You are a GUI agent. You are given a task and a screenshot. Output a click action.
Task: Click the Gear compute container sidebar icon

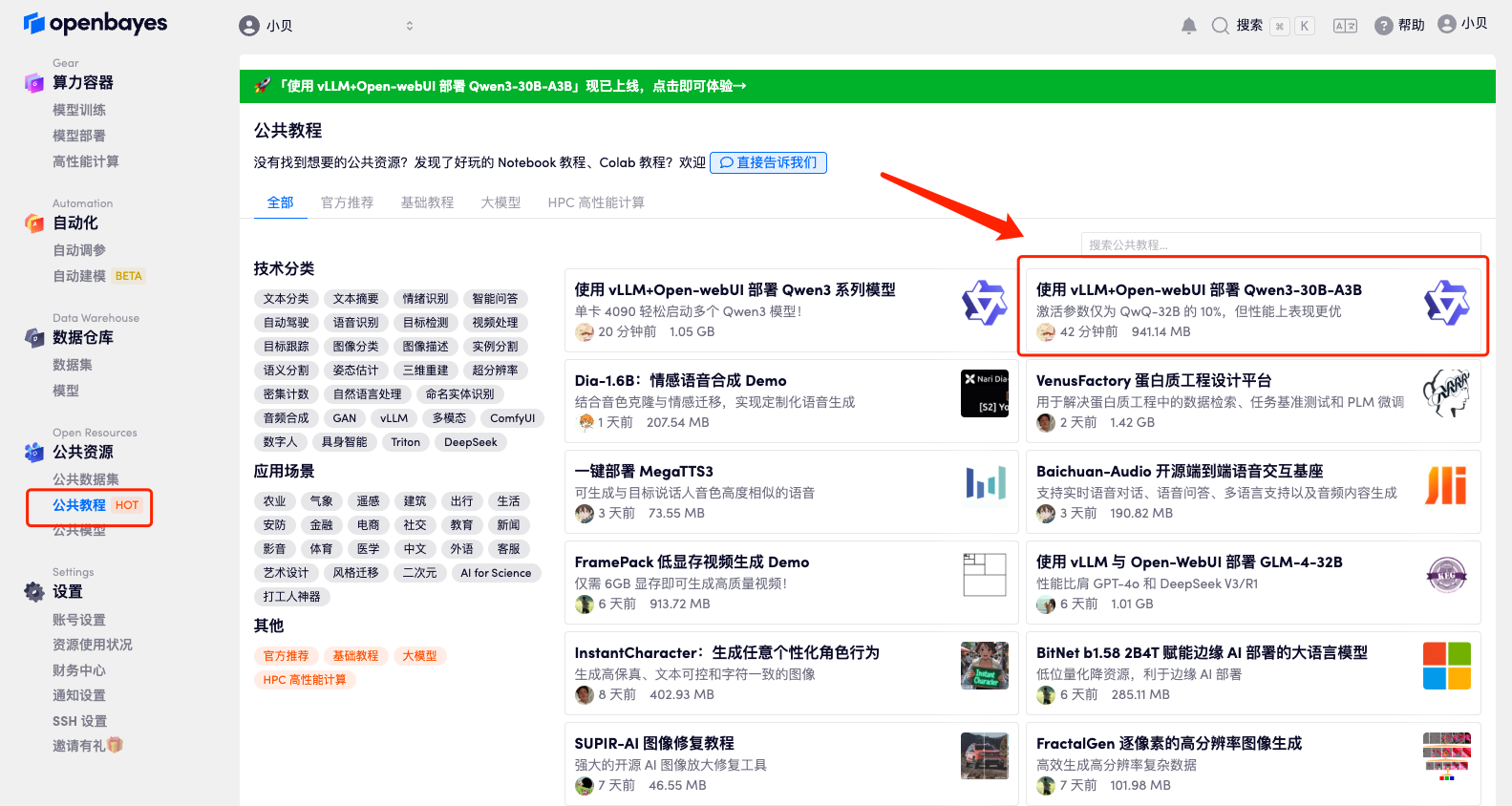pyautogui.click(x=34, y=83)
